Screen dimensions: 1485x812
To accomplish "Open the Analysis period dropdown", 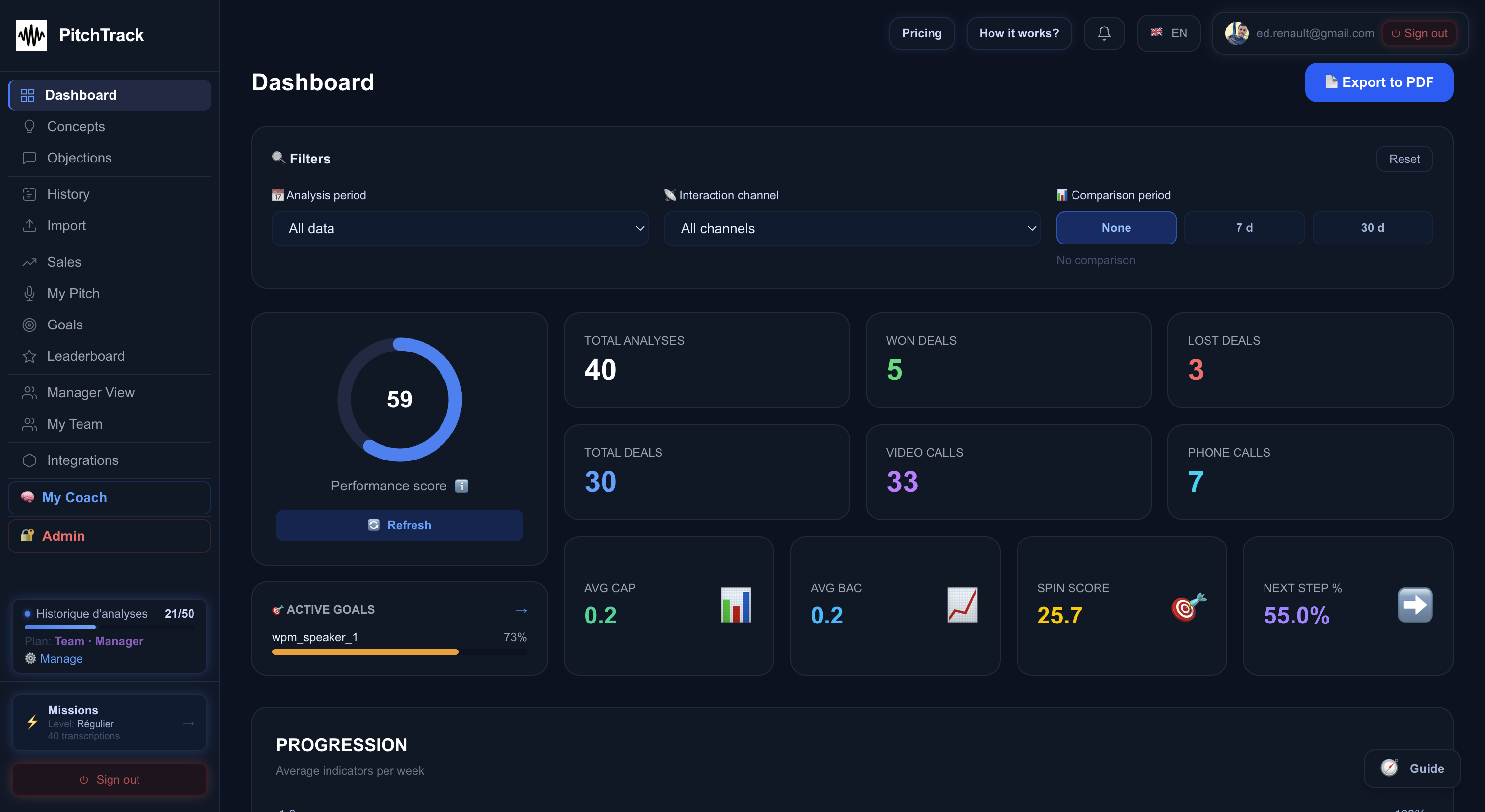I will click(x=460, y=228).
